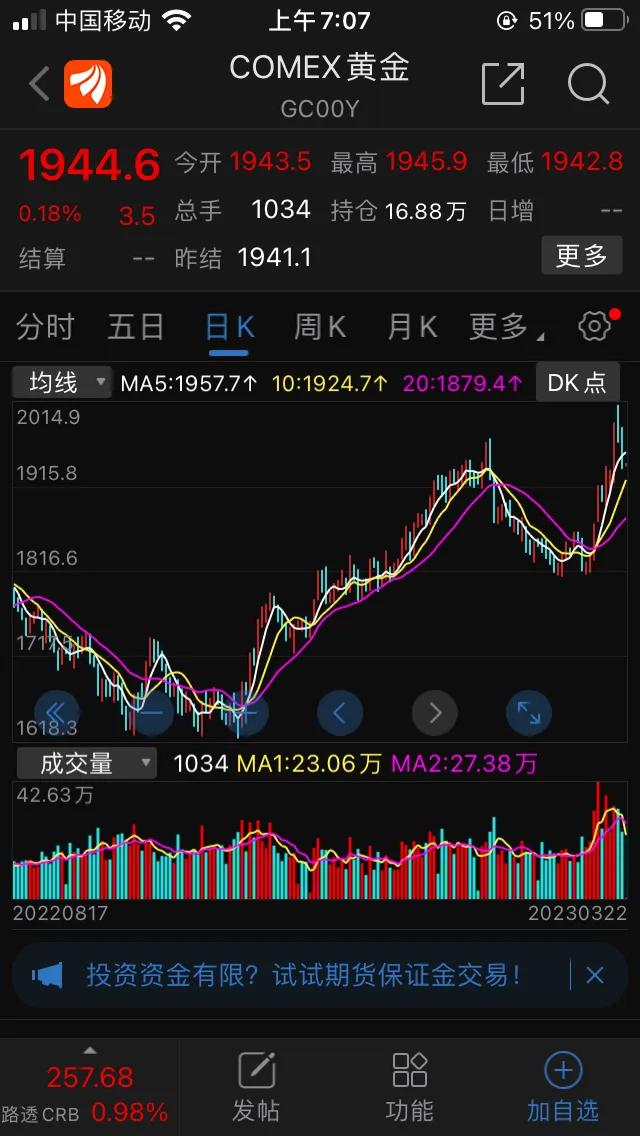Jump to earliest data with the double-left arrow
Image resolution: width=640 pixels, height=1136 pixels.
(x=56, y=713)
